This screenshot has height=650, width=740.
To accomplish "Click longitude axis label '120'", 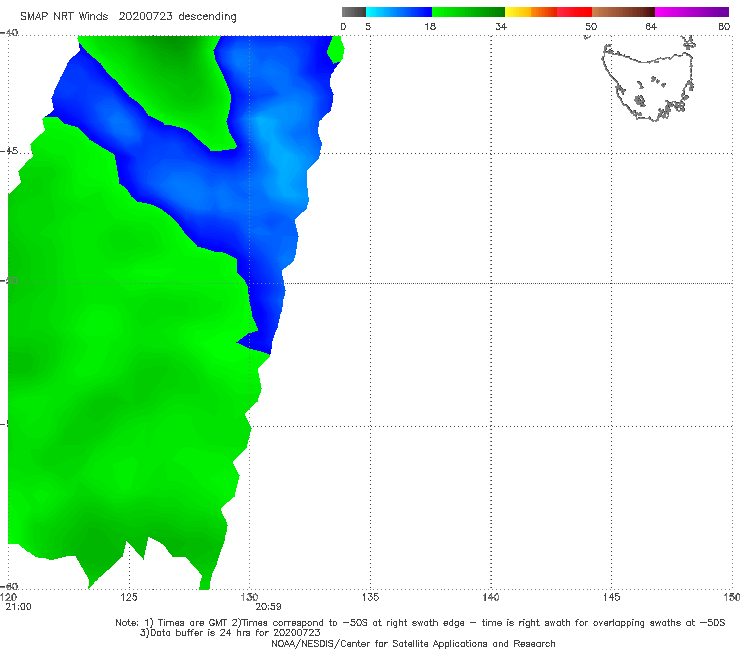I will click(x=8, y=597).
